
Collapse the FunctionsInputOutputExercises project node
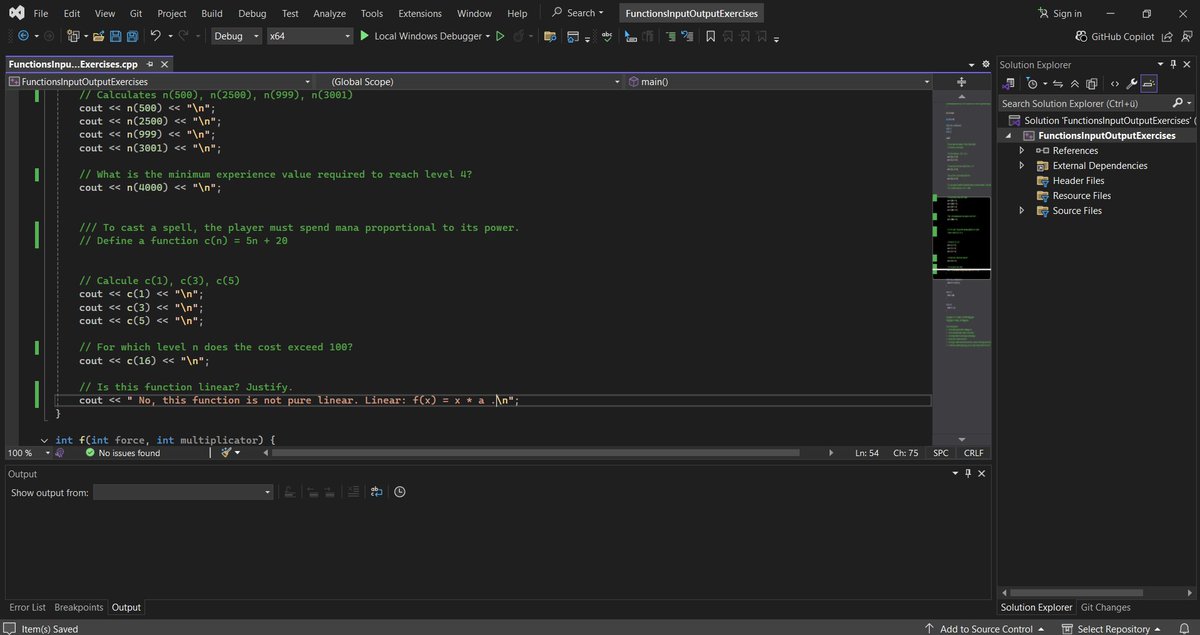tap(1008, 136)
